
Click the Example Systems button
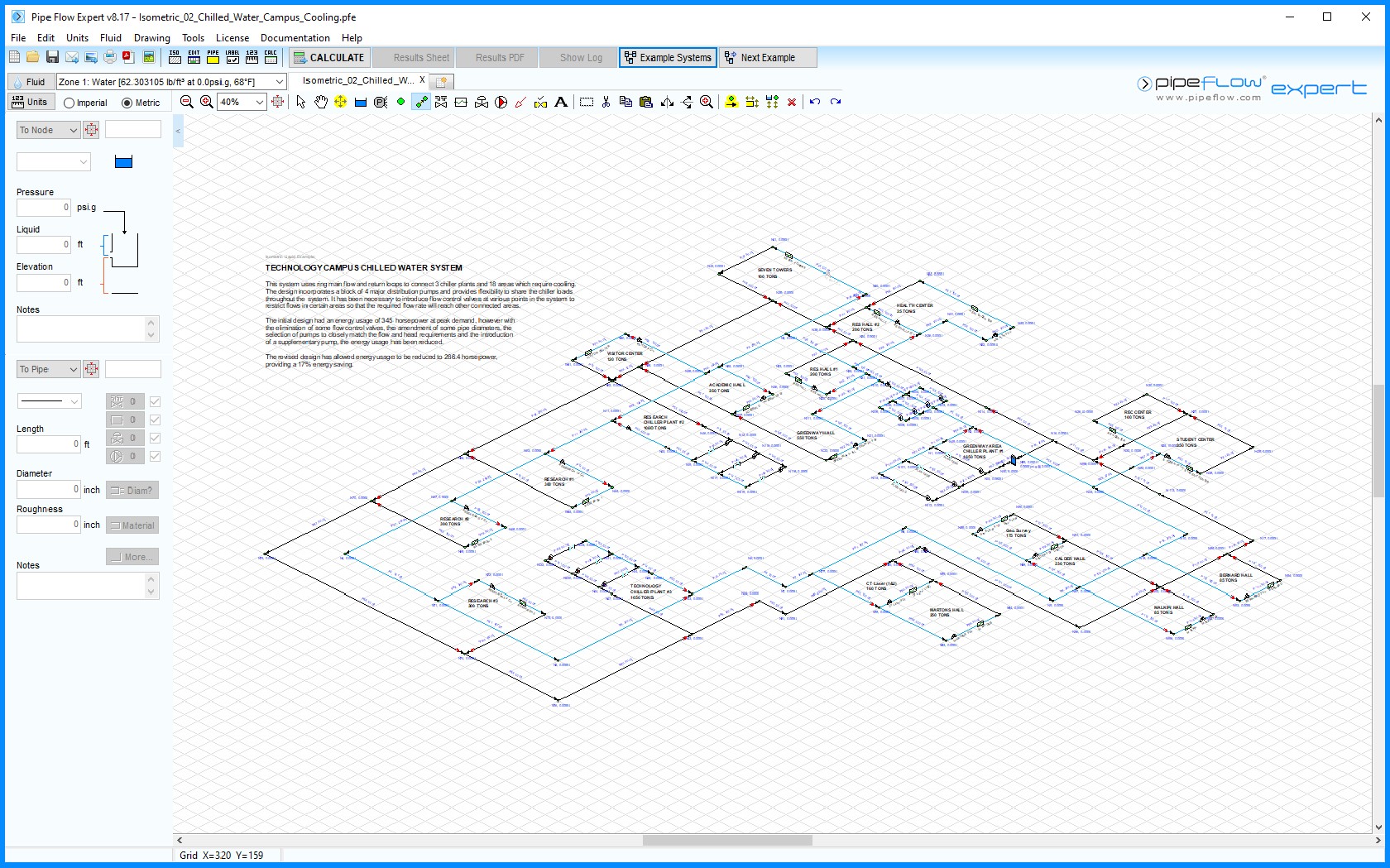[x=668, y=57]
